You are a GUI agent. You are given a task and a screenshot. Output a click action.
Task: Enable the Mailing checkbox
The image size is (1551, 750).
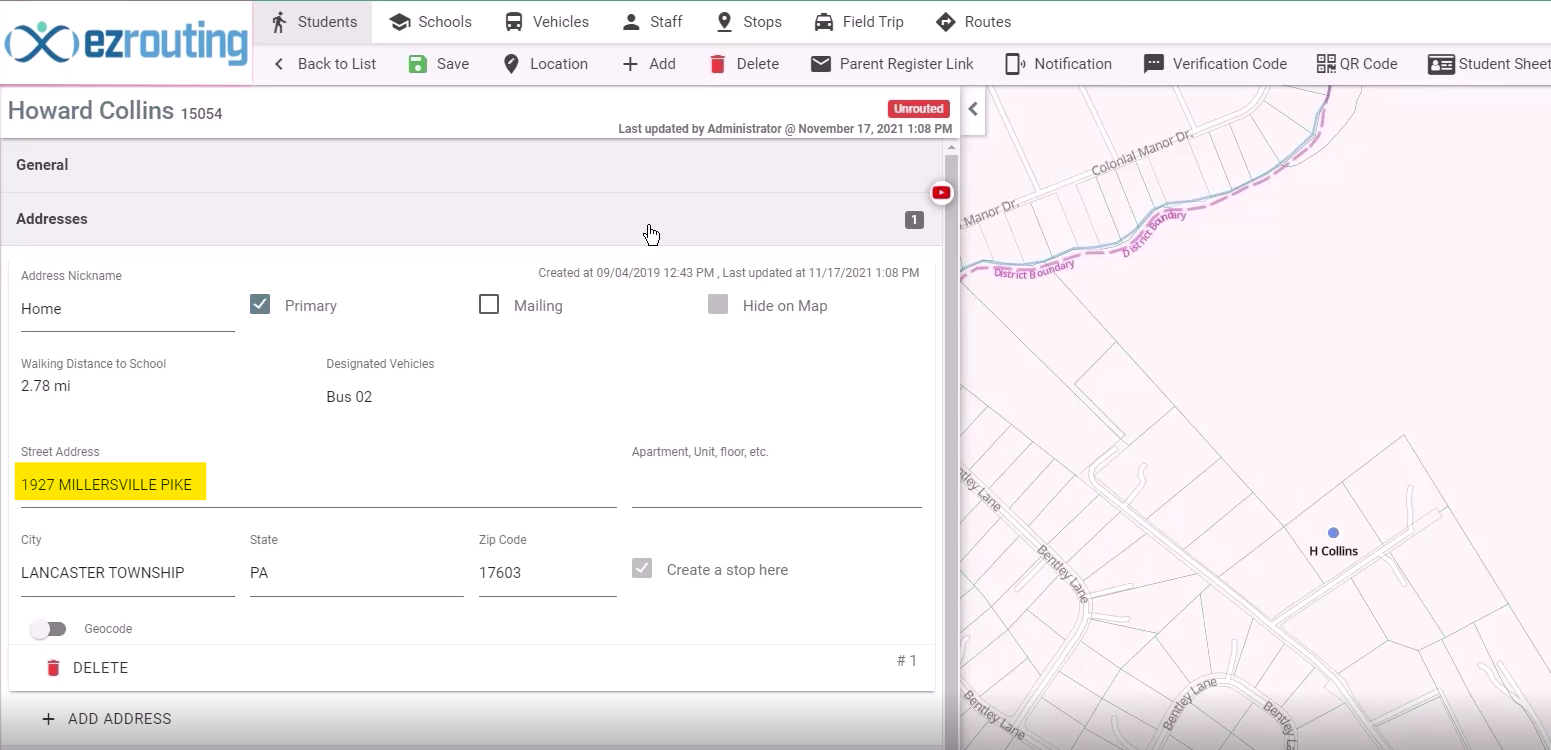click(489, 304)
